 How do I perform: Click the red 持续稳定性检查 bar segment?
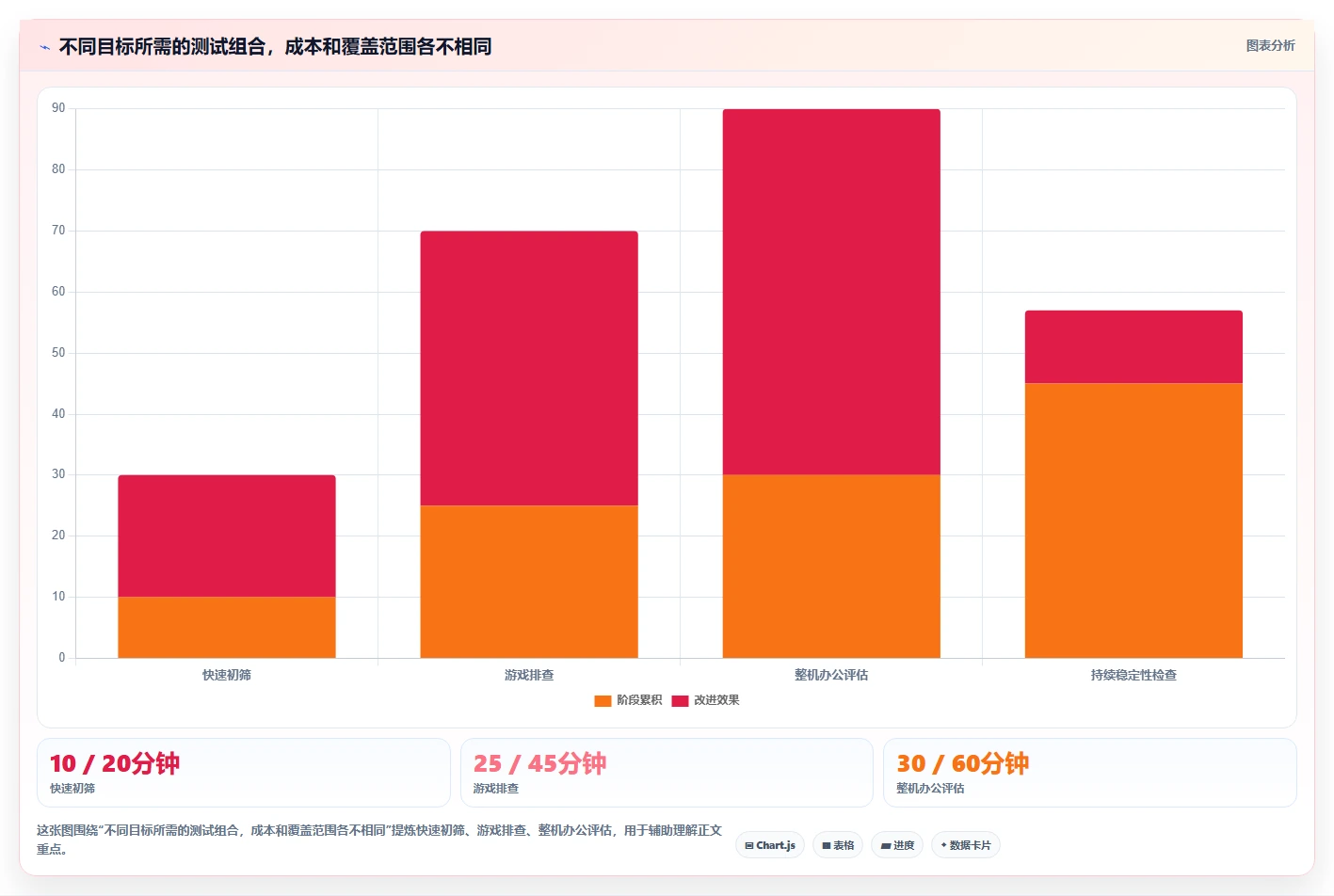click(1133, 346)
